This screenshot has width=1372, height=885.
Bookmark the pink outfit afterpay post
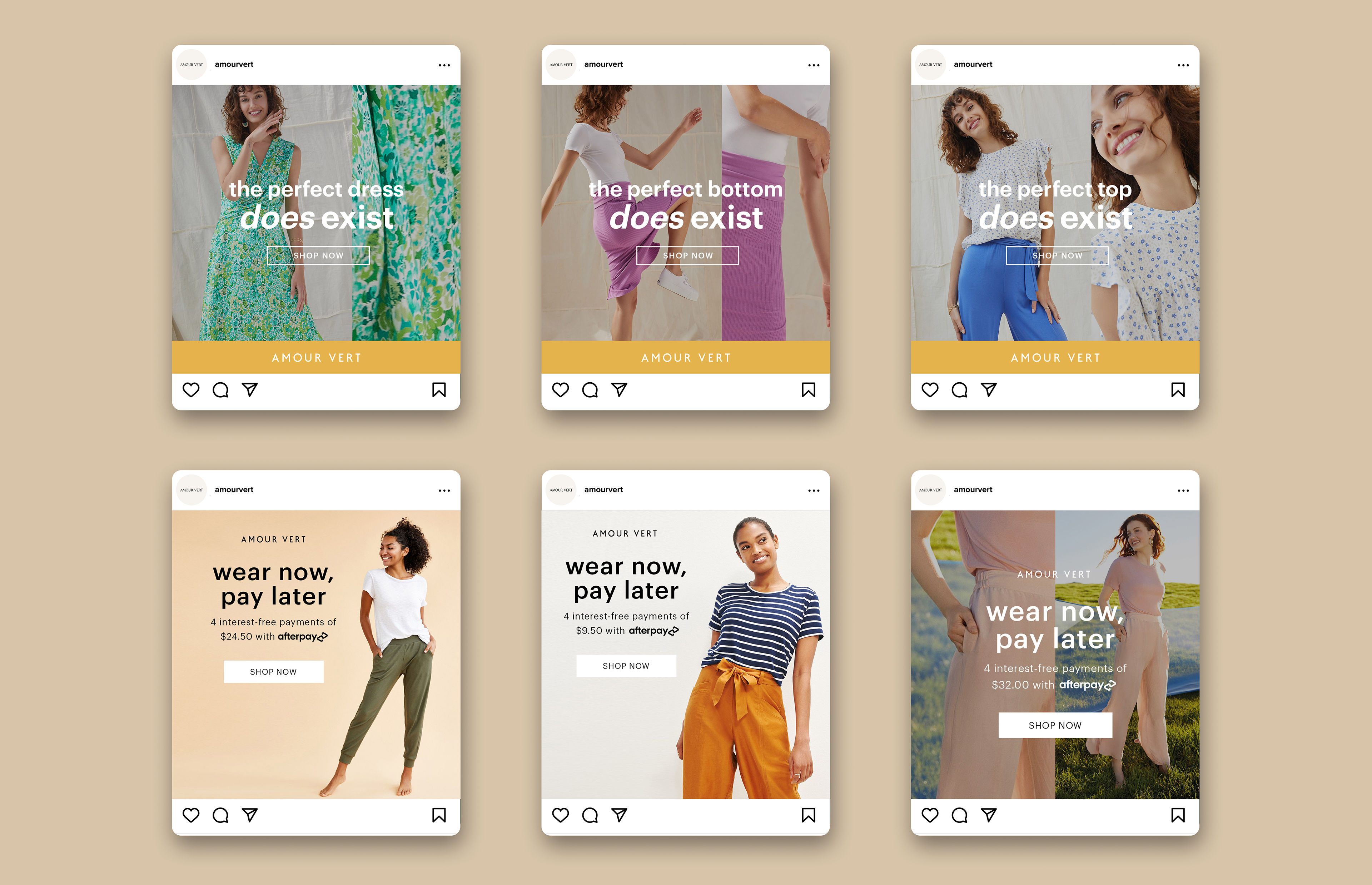[1178, 815]
